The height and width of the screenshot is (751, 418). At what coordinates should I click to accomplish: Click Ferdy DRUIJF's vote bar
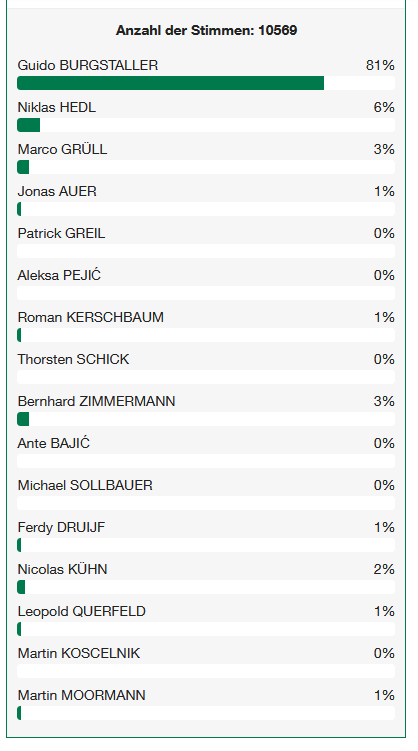(206, 545)
